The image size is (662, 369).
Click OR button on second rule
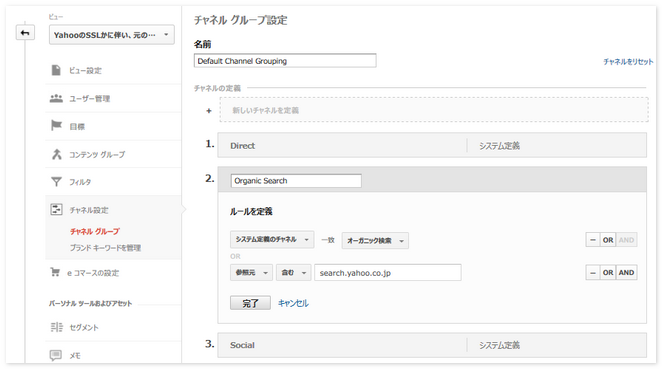point(608,273)
